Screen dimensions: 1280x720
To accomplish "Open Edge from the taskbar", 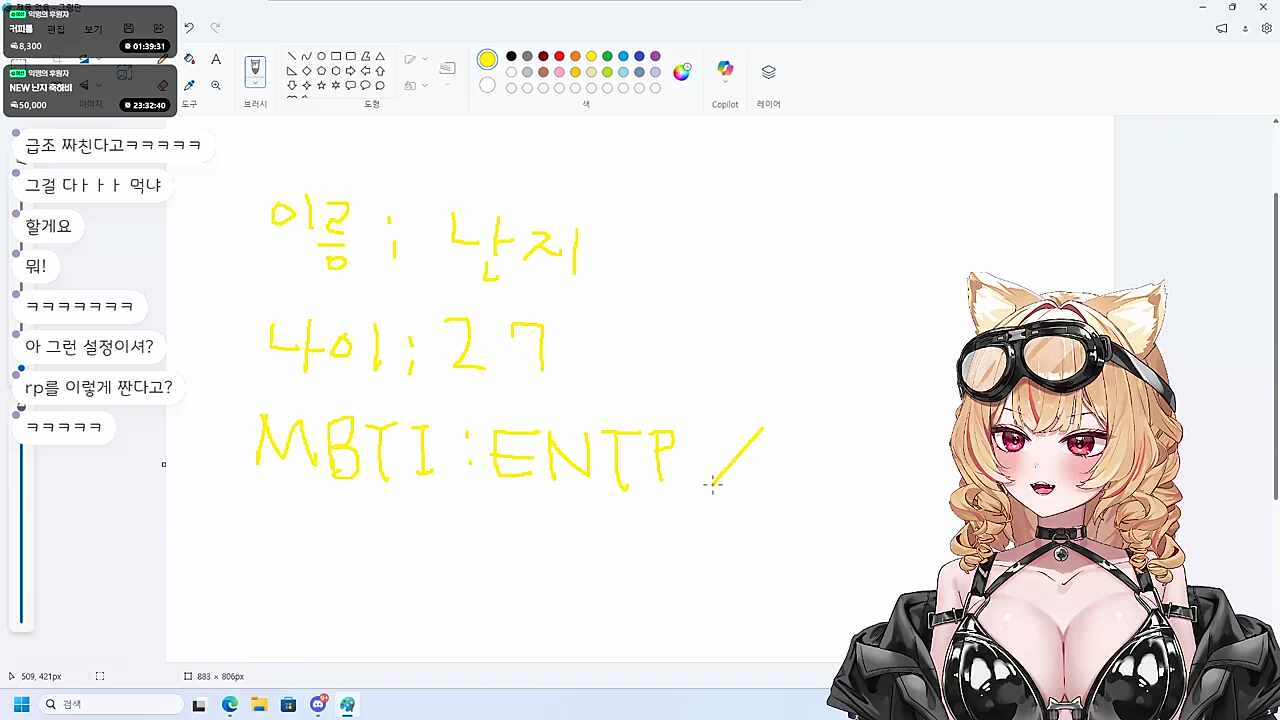I will point(229,704).
